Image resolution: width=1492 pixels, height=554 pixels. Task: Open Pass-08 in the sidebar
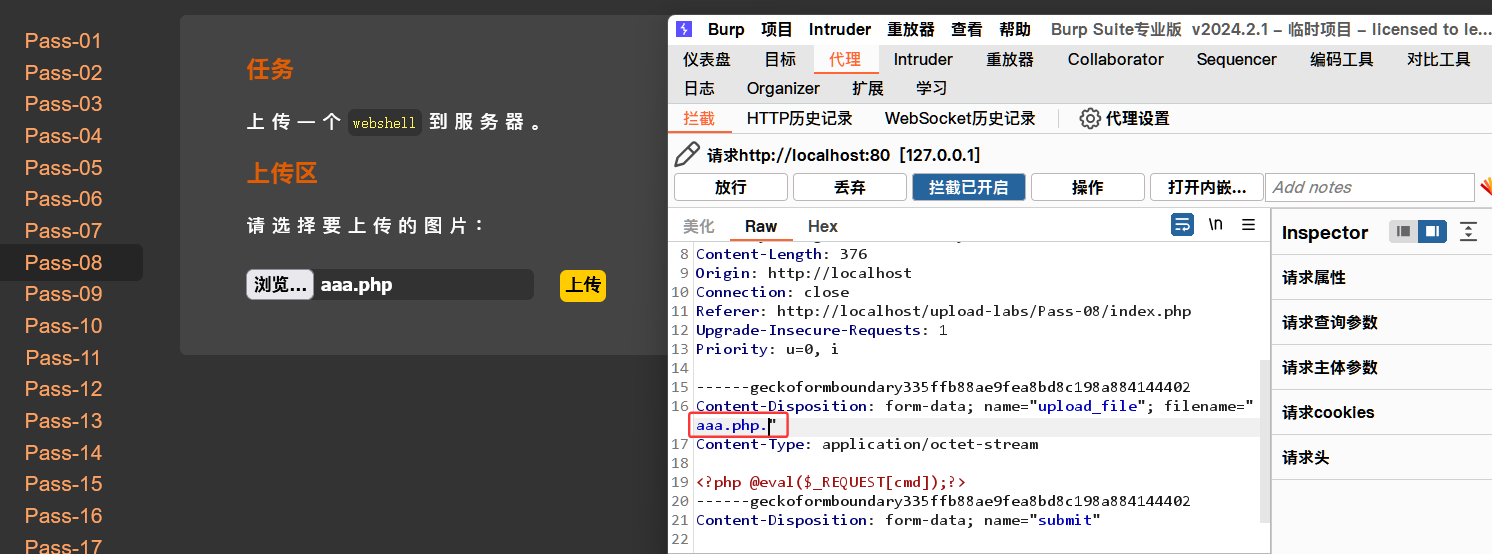pos(64,262)
